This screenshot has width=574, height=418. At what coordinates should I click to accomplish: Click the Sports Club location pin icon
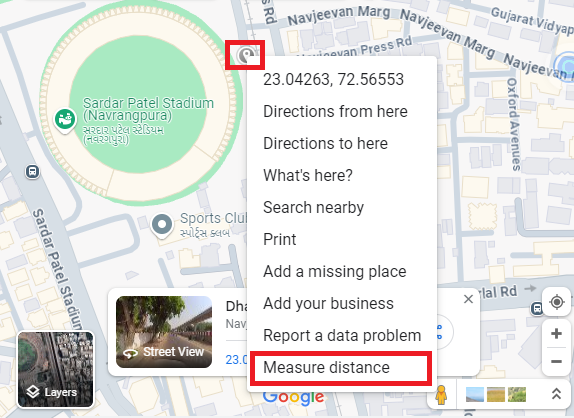(161, 225)
